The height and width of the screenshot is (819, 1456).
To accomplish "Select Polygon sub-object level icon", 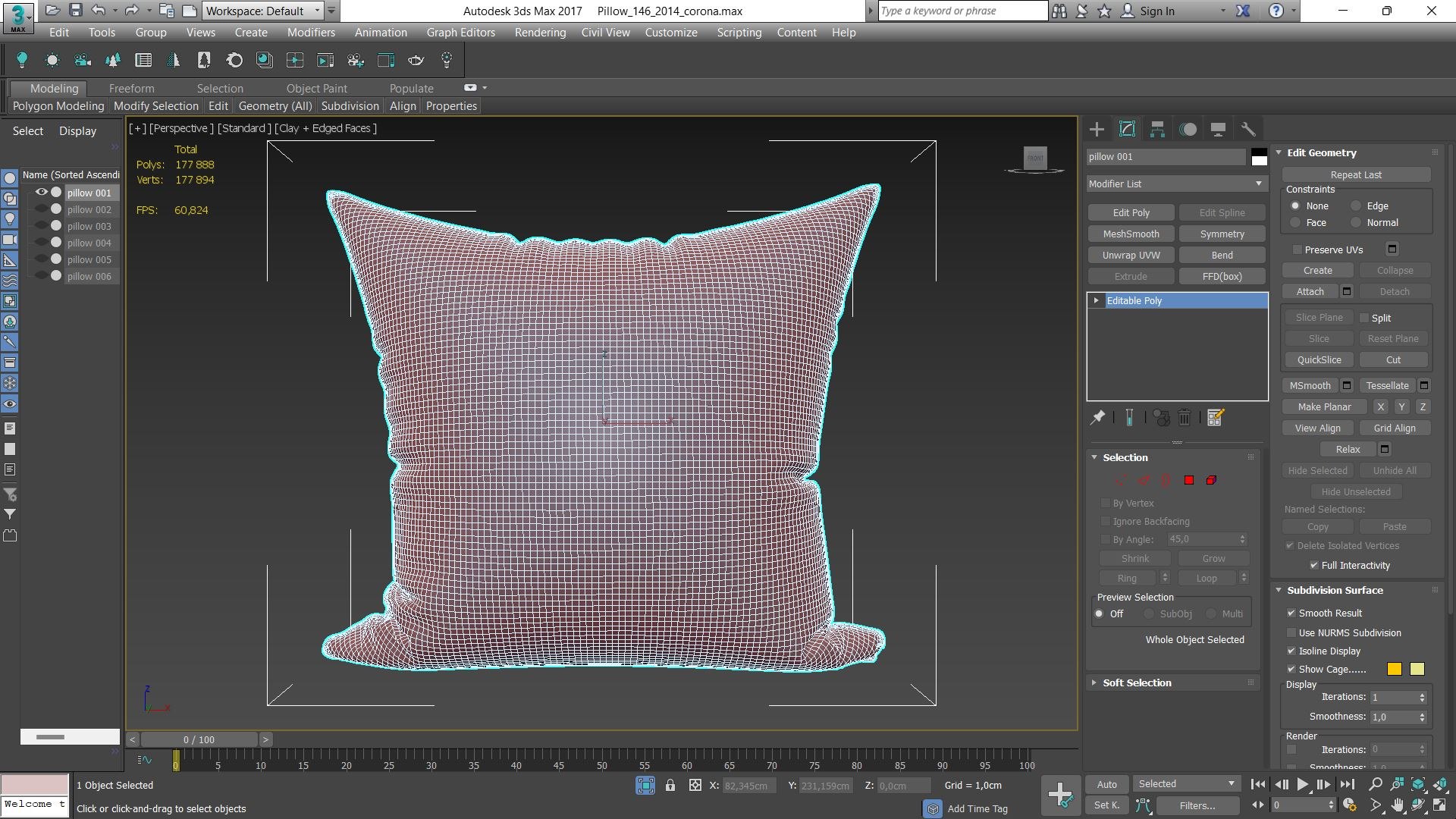I will (x=1189, y=480).
